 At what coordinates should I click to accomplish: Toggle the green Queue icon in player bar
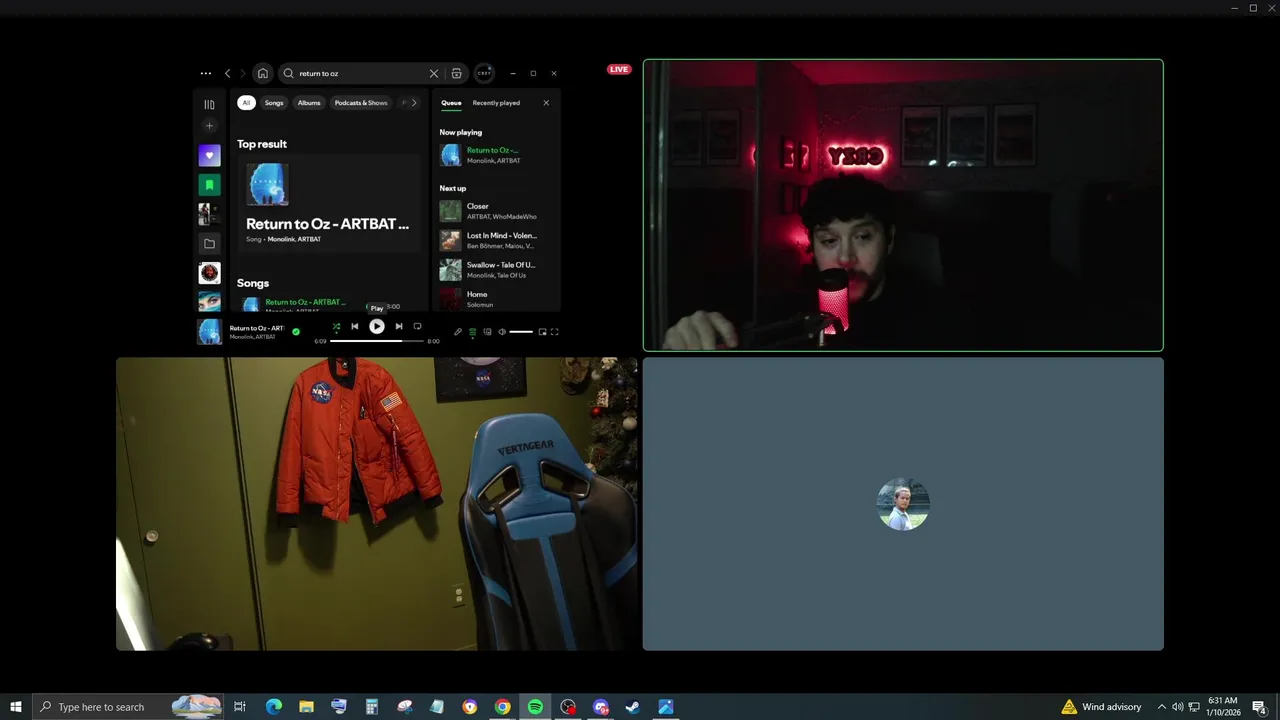click(x=473, y=332)
